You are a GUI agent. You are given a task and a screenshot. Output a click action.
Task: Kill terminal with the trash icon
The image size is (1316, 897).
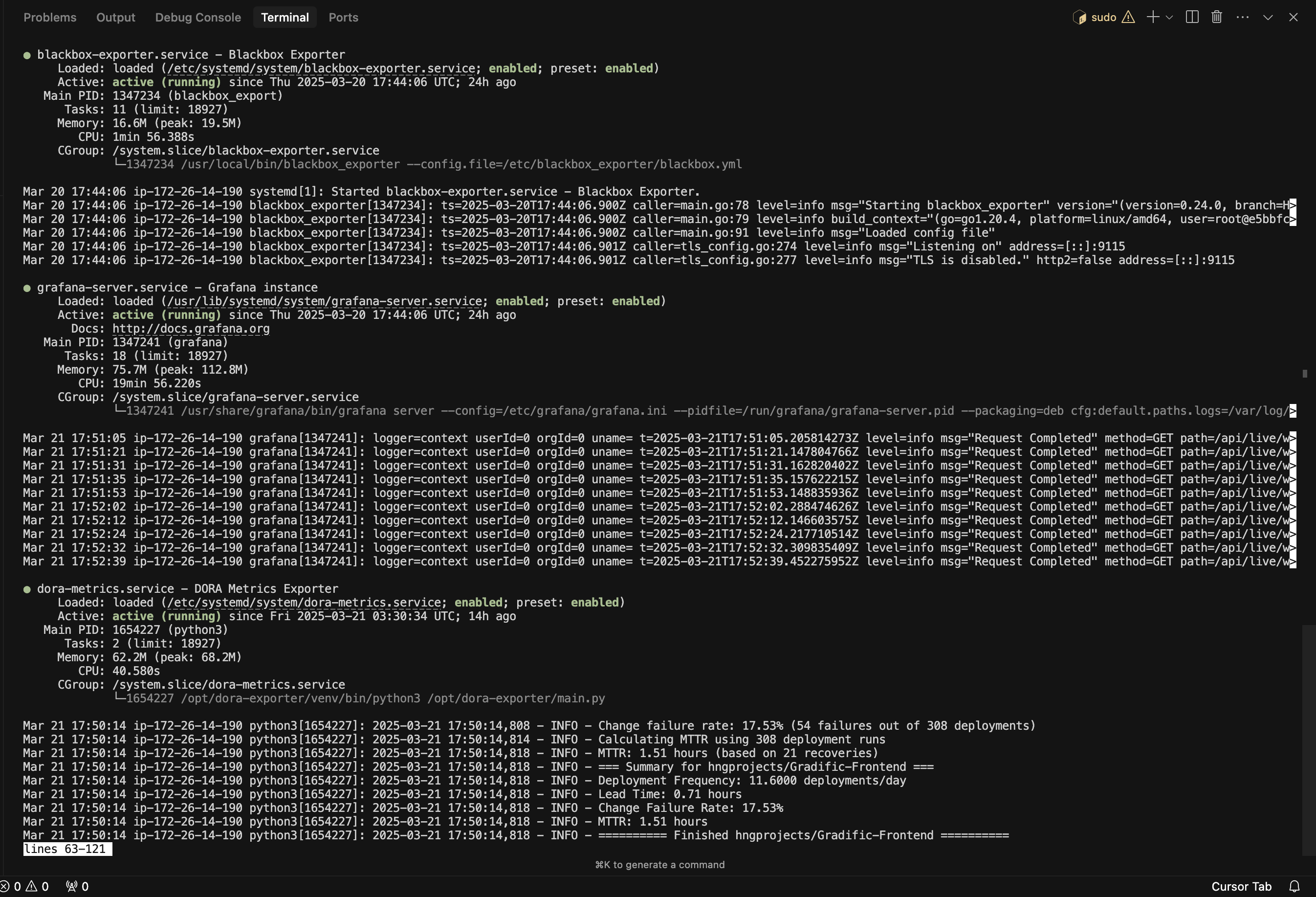pos(1216,18)
